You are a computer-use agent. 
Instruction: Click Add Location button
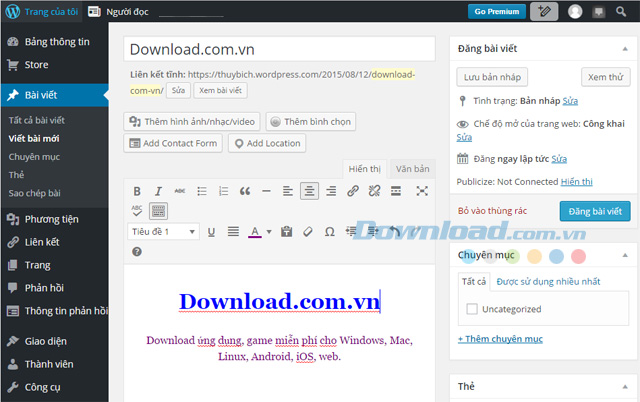click(267, 143)
